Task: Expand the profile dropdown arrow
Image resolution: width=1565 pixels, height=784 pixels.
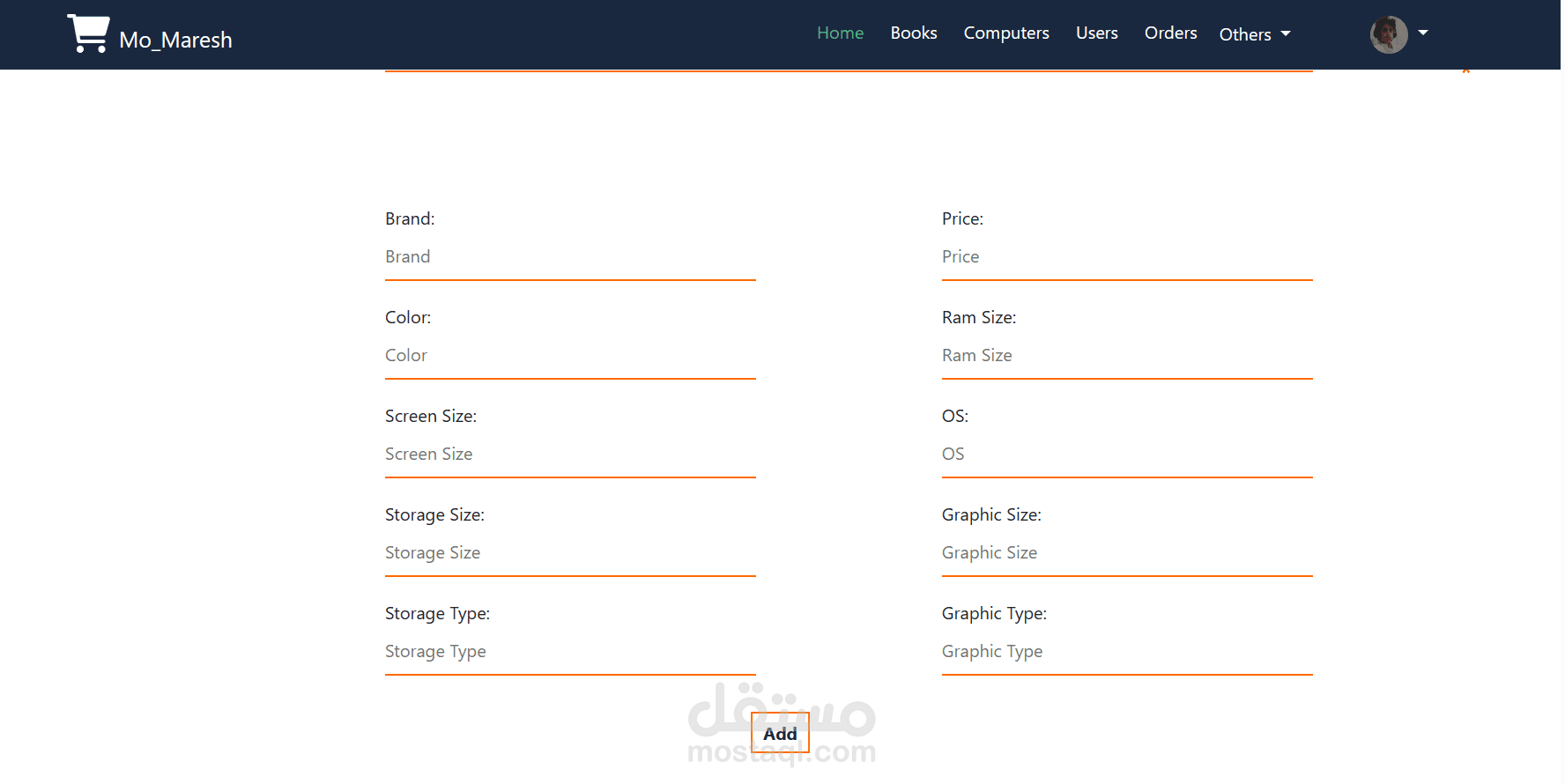Action: coord(1422,33)
